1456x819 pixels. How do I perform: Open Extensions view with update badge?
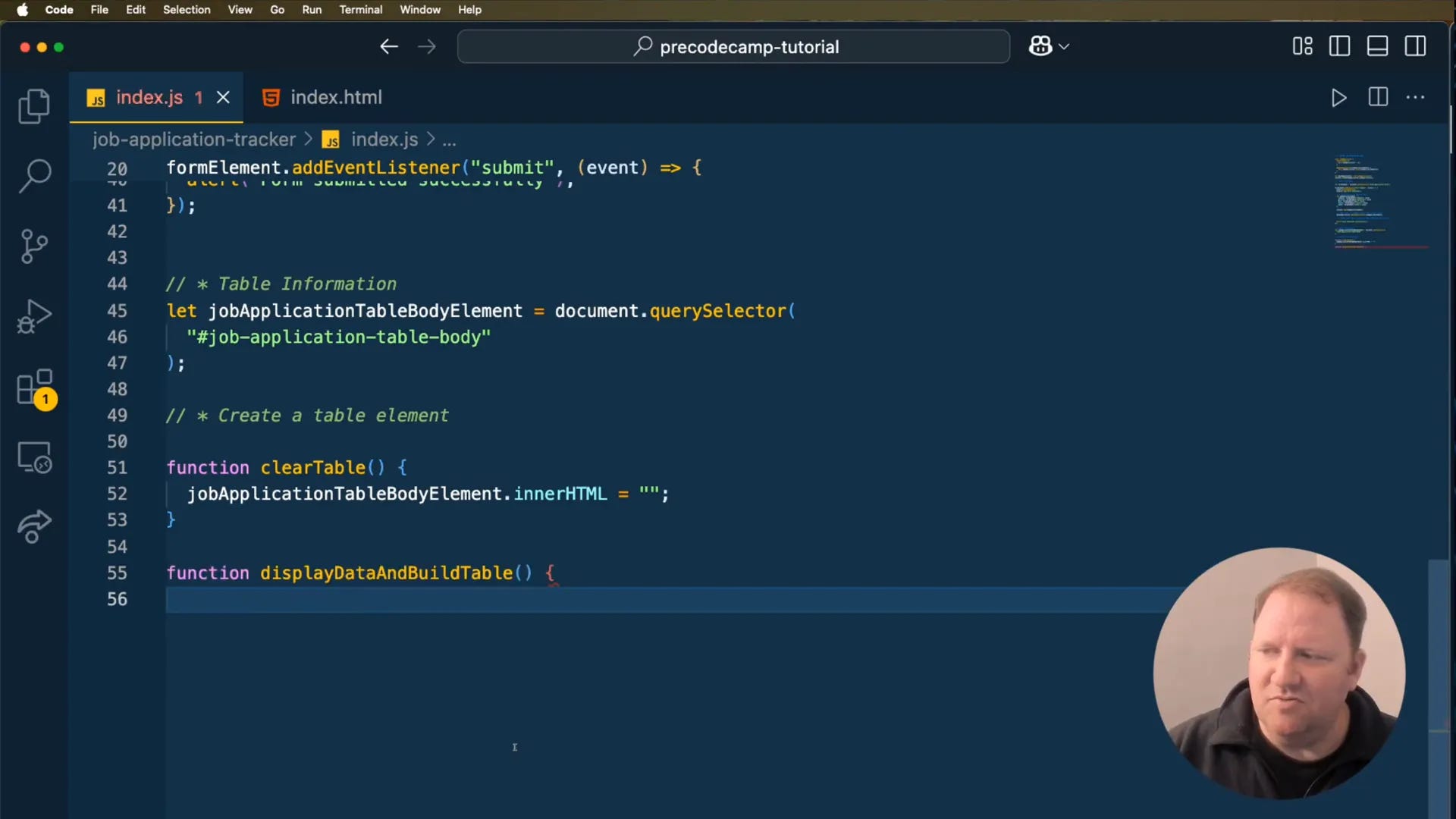point(34,388)
